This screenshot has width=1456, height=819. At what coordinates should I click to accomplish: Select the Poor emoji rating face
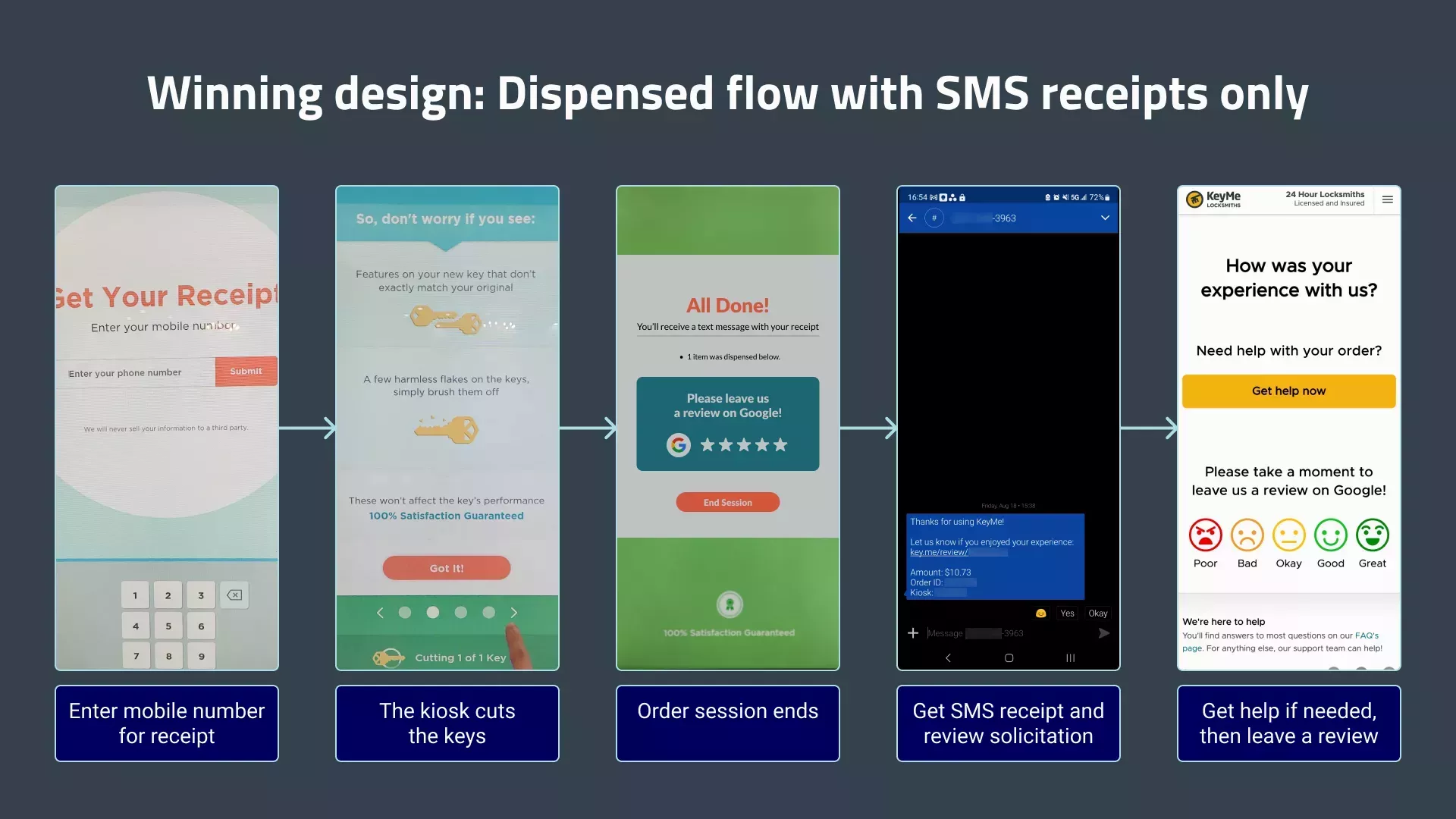[1204, 535]
